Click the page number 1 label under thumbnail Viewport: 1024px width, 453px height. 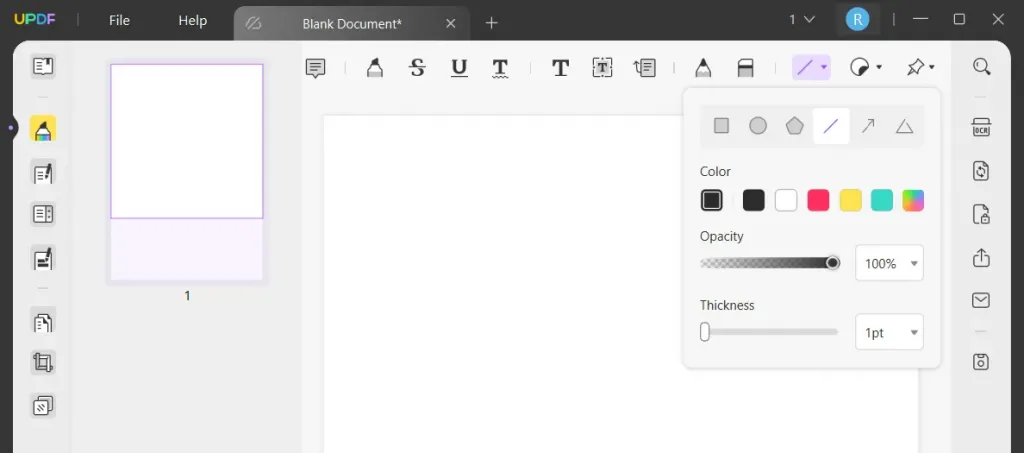[187, 296]
